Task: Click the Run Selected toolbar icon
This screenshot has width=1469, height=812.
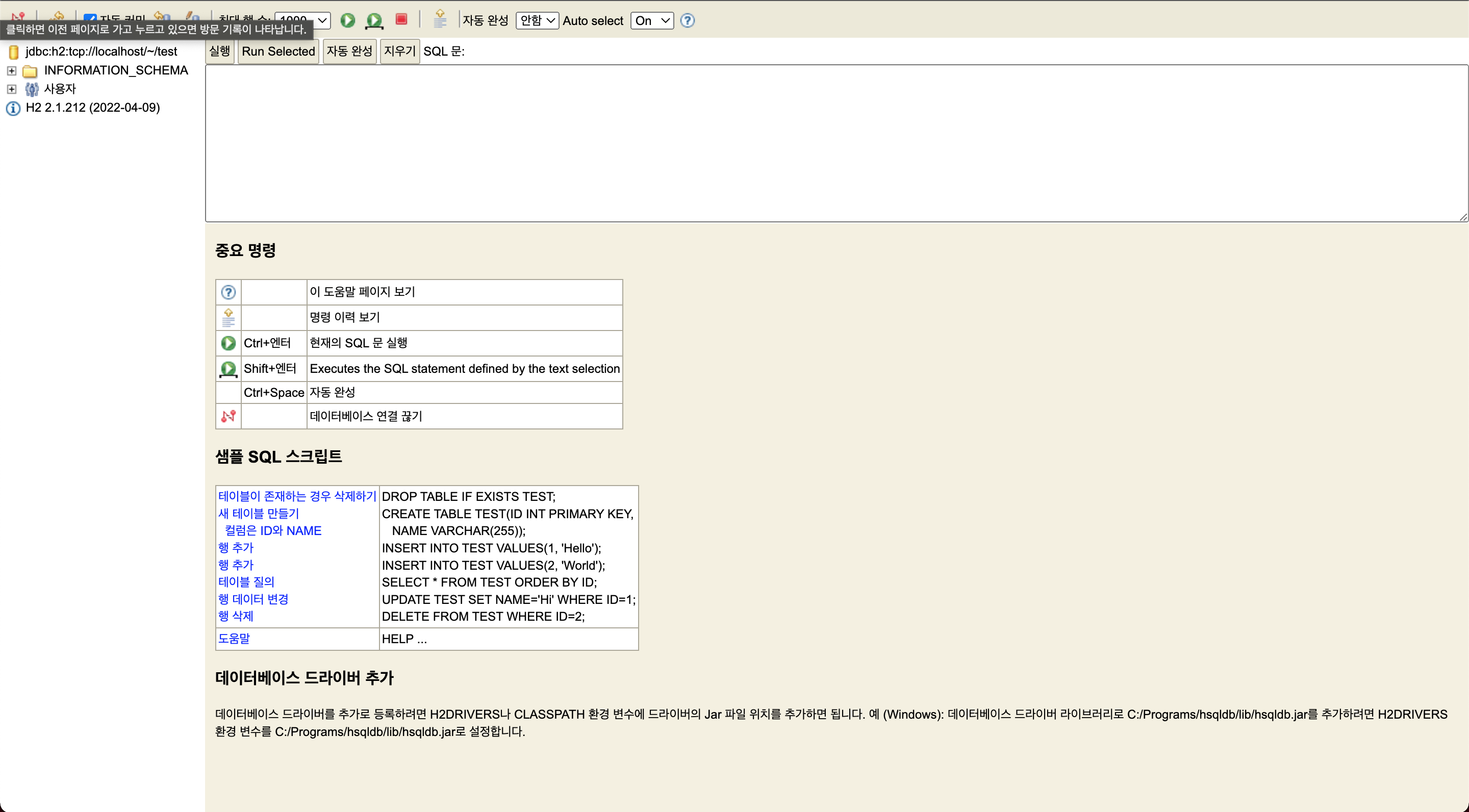Action: pos(374,20)
